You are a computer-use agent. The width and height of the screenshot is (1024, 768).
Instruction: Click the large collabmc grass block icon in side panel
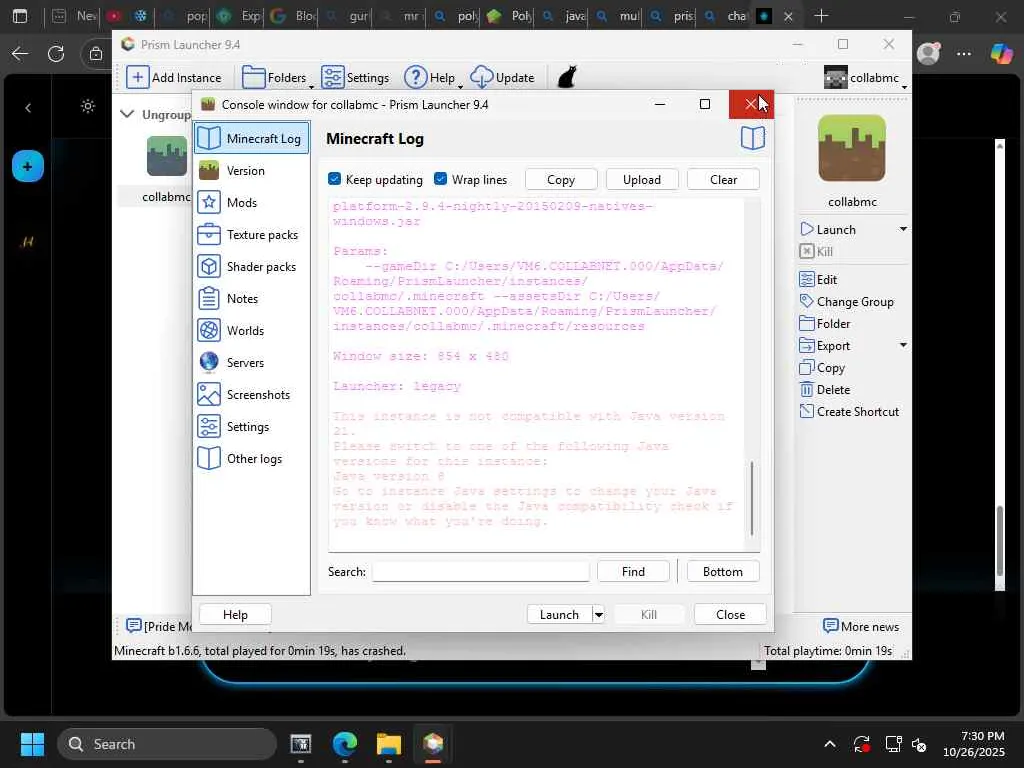(852, 148)
